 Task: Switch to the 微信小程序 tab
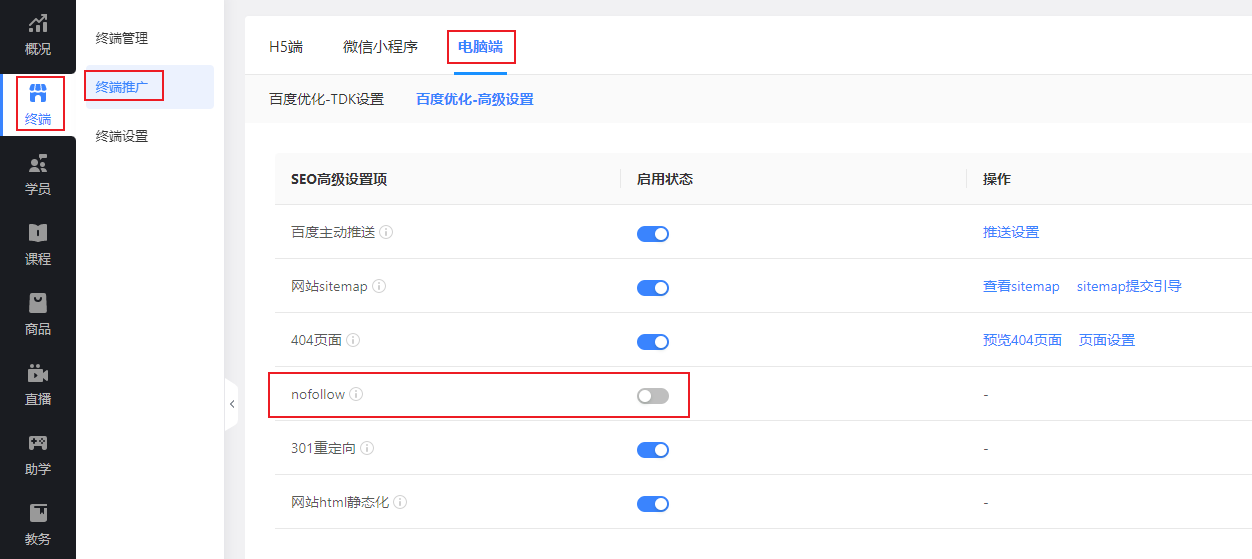380,46
